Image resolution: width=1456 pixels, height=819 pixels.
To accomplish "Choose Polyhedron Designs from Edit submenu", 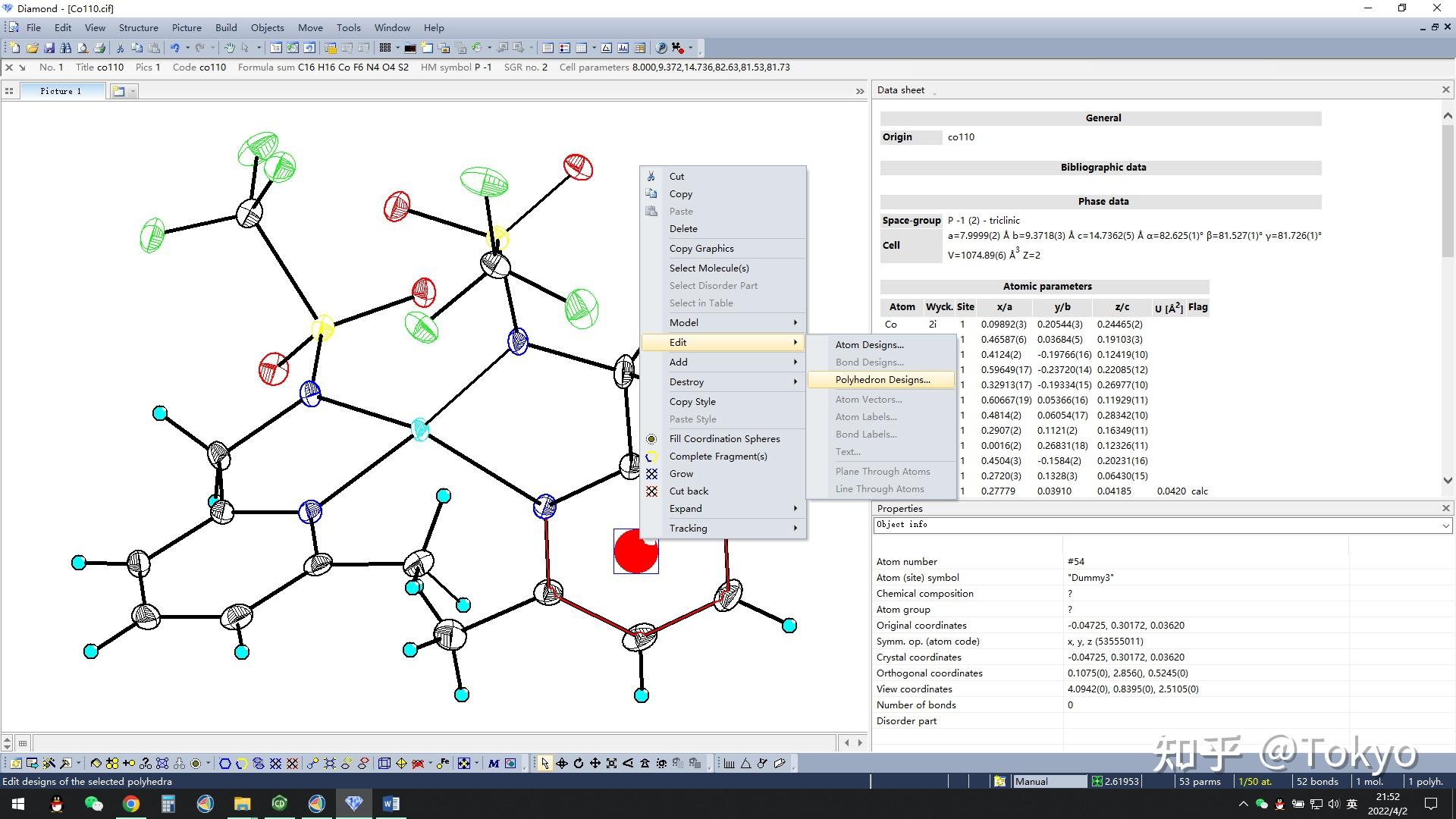I will (x=882, y=379).
